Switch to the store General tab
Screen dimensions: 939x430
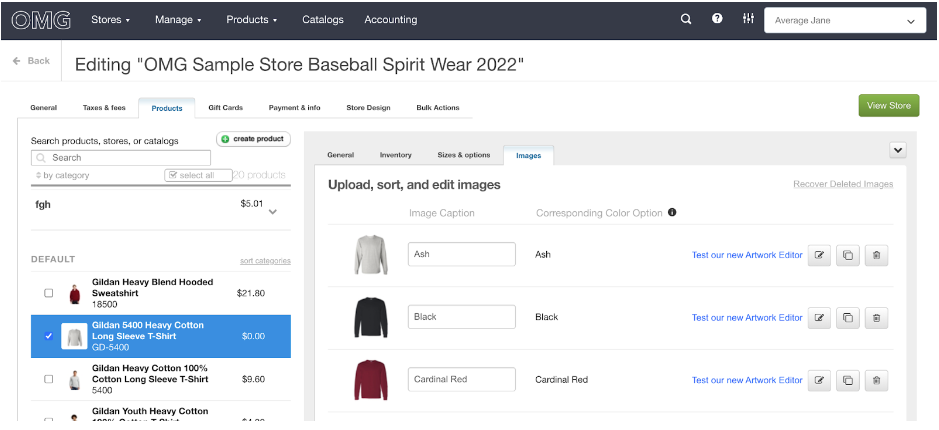pos(44,108)
